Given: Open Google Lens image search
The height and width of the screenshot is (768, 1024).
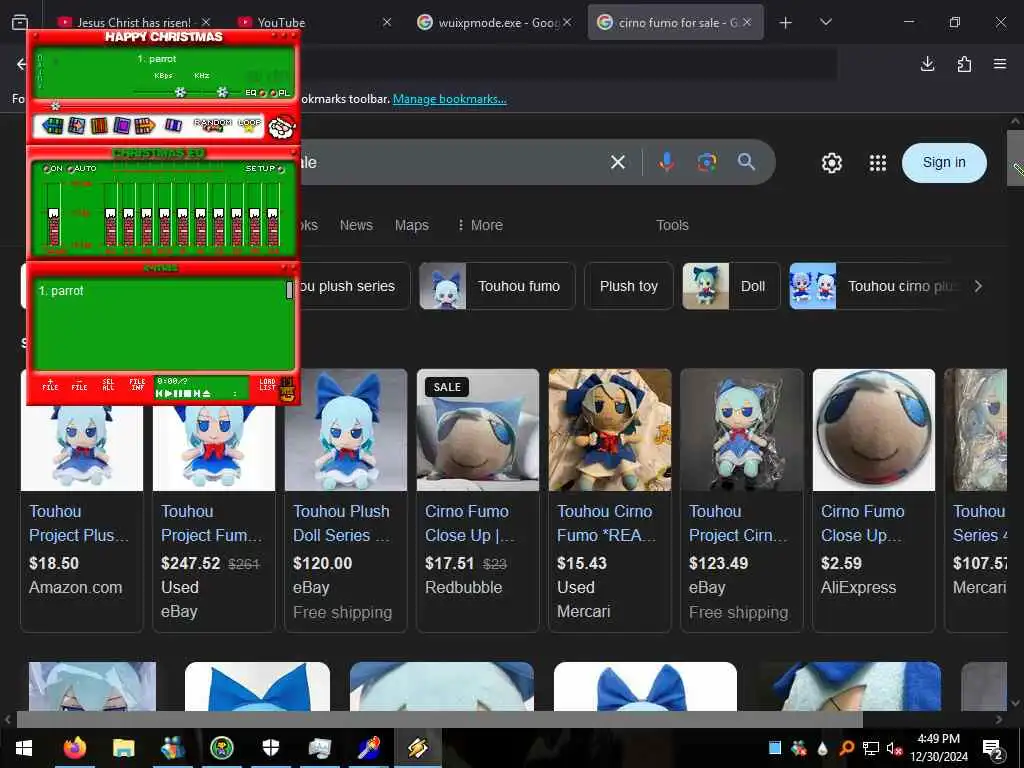Looking at the screenshot, I should point(706,162).
